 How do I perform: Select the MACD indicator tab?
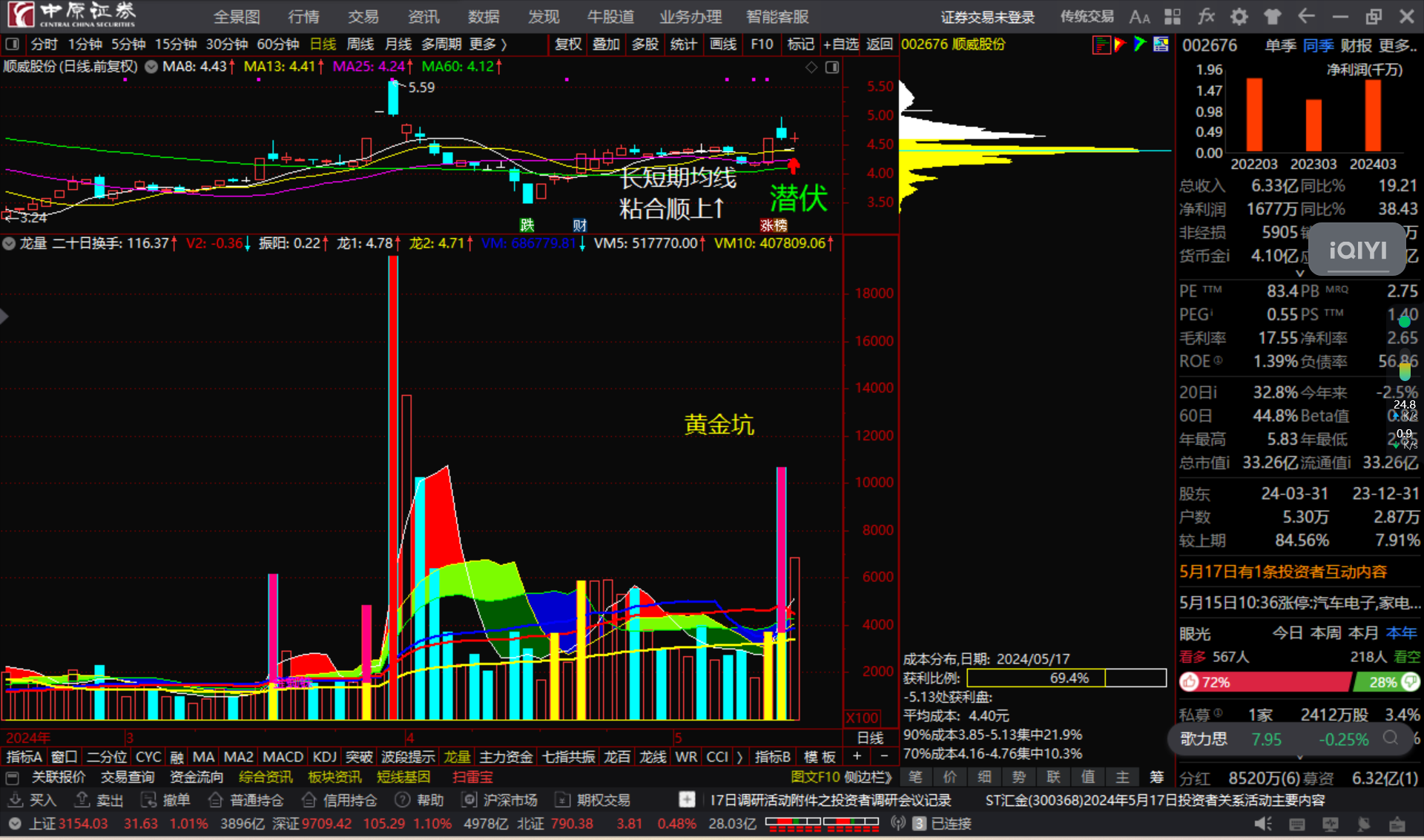[x=283, y=757]
